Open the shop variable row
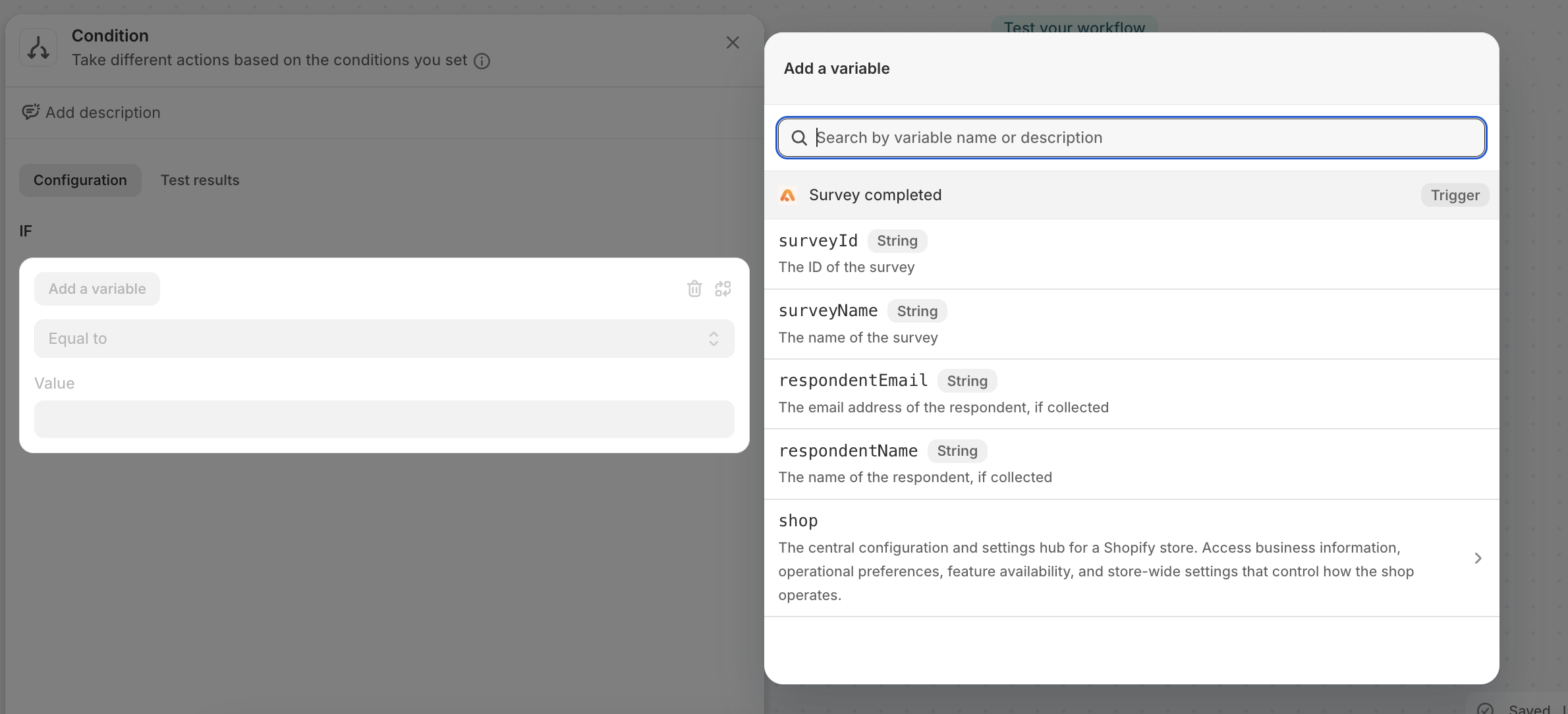The width and height of the screenshot is (1568, 714). [1131, 559]
